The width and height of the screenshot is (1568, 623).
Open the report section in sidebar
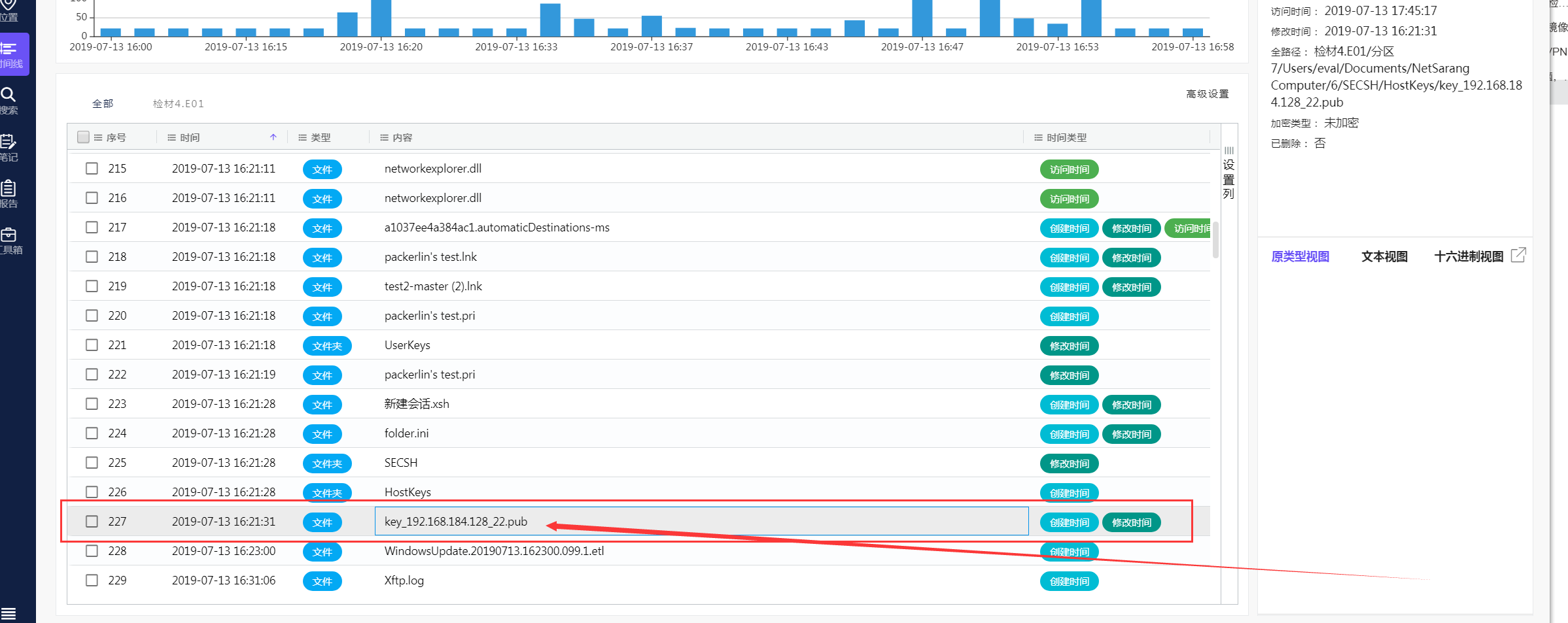pos(10,194)
